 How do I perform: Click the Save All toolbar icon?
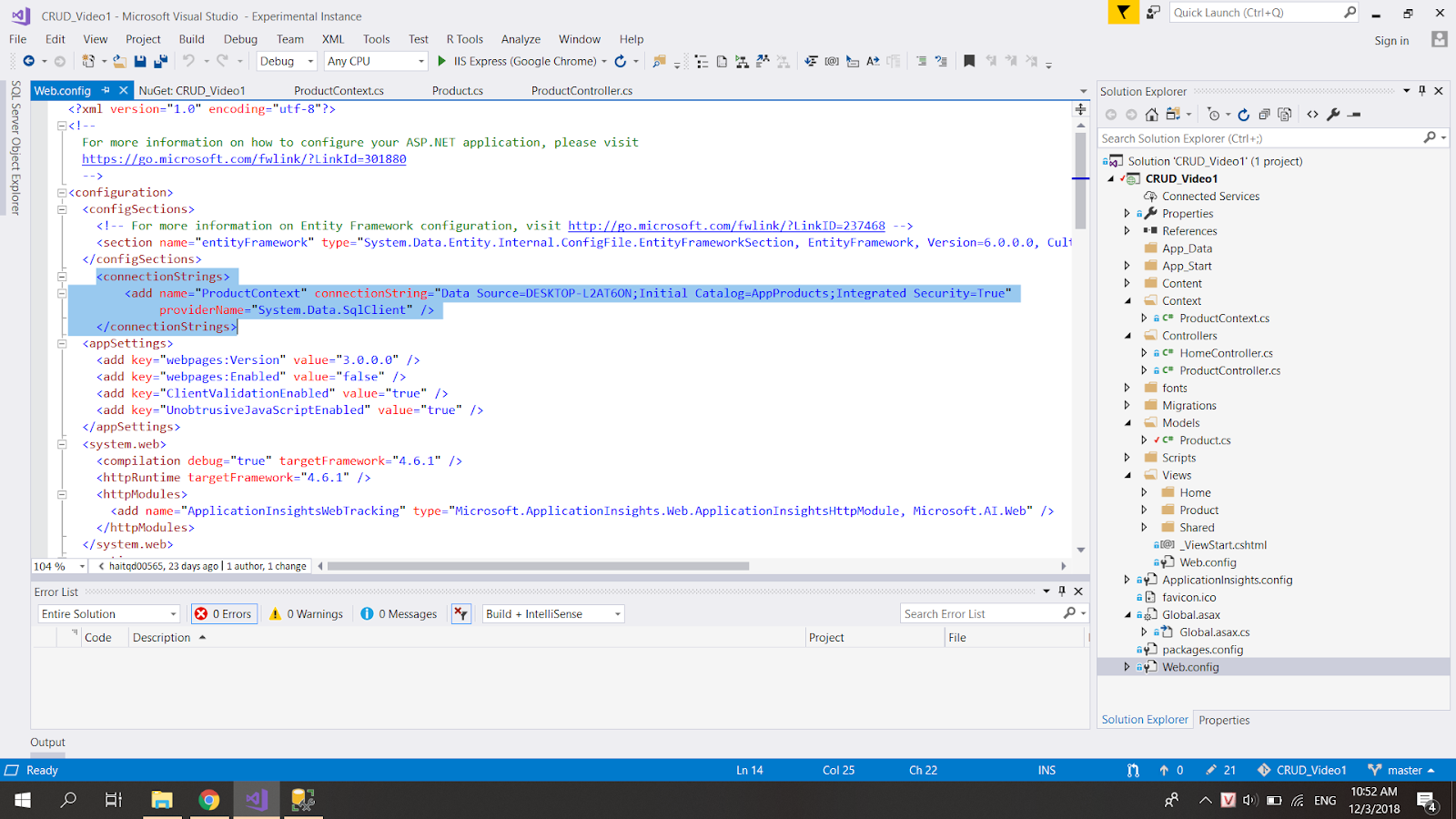pos(160,61)
